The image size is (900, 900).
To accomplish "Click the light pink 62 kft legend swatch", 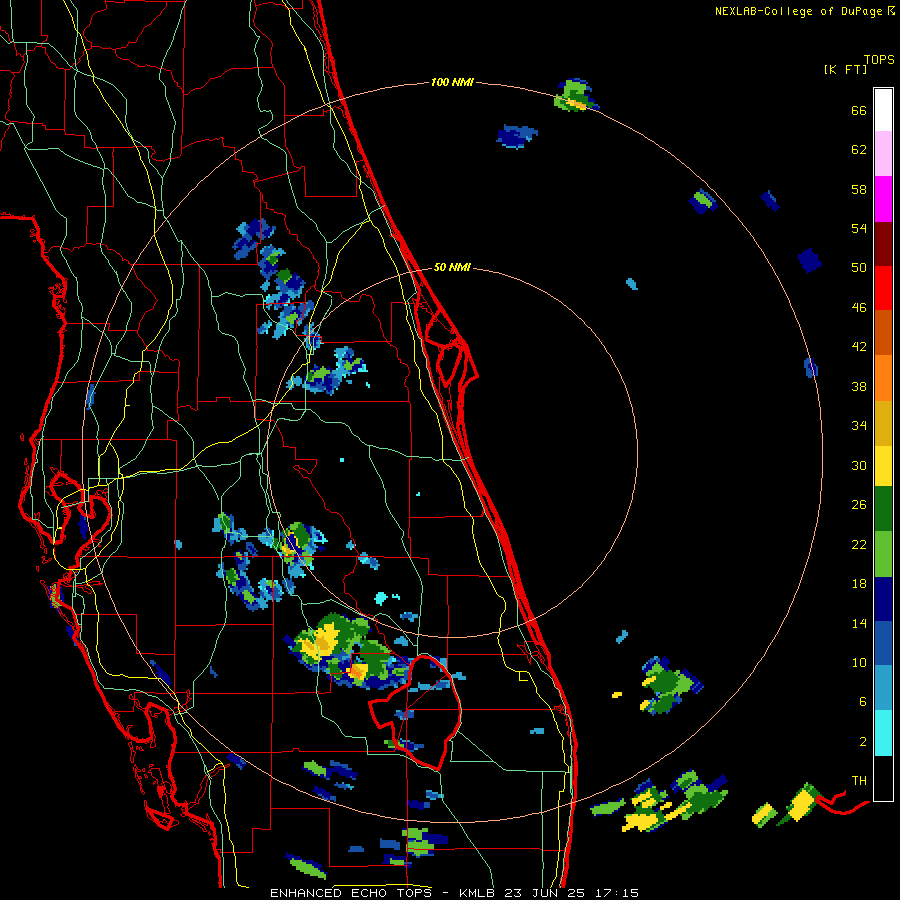I will 883,153.
